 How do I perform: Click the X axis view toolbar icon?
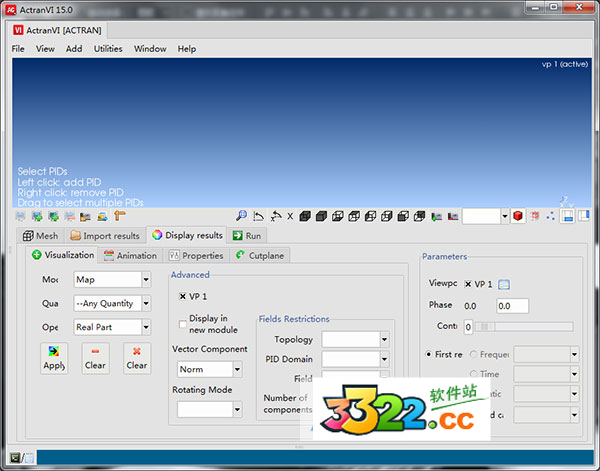click(x=290, y=215)
